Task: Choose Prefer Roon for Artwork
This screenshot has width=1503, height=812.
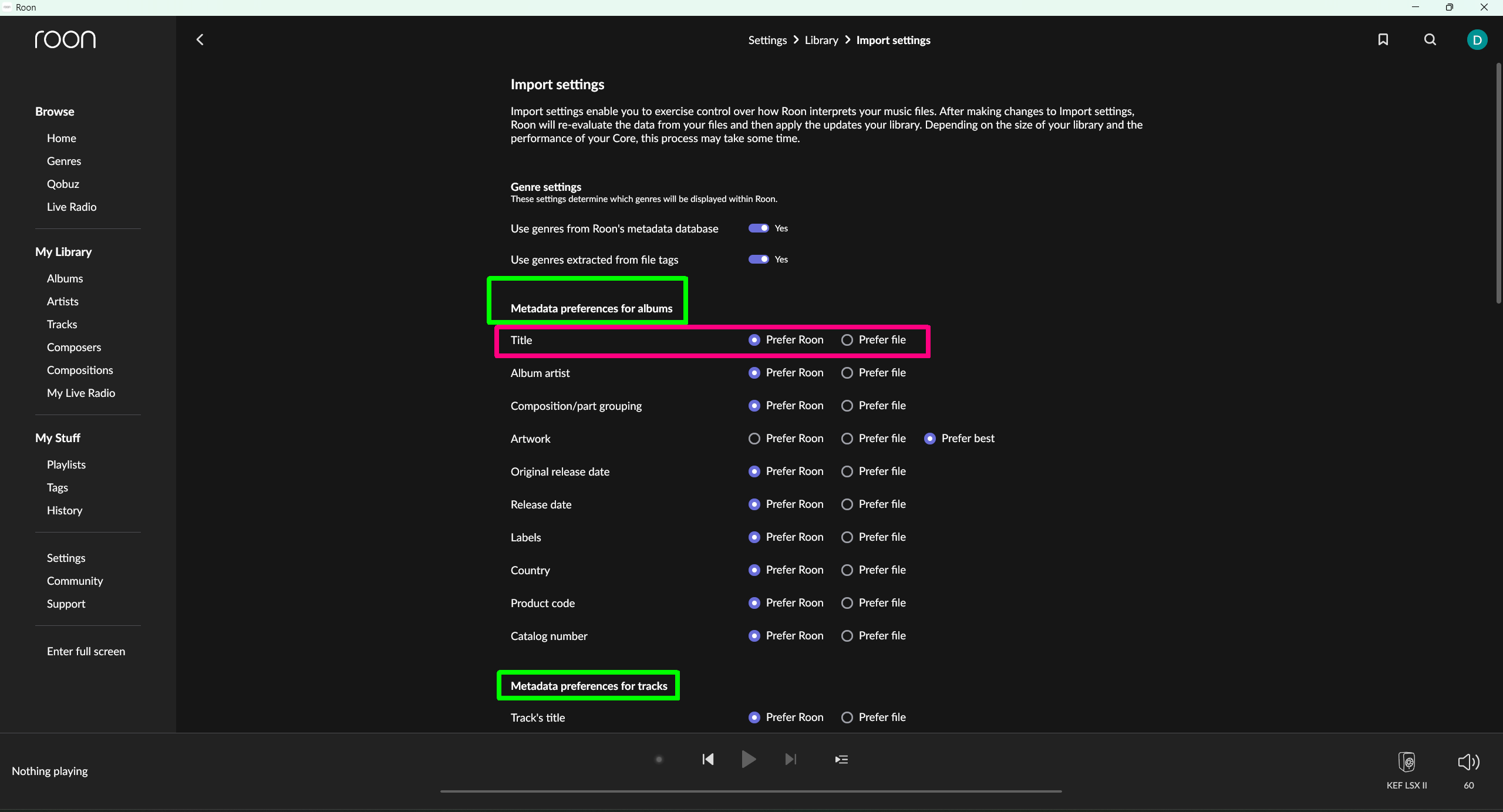Action: [754, 439]
